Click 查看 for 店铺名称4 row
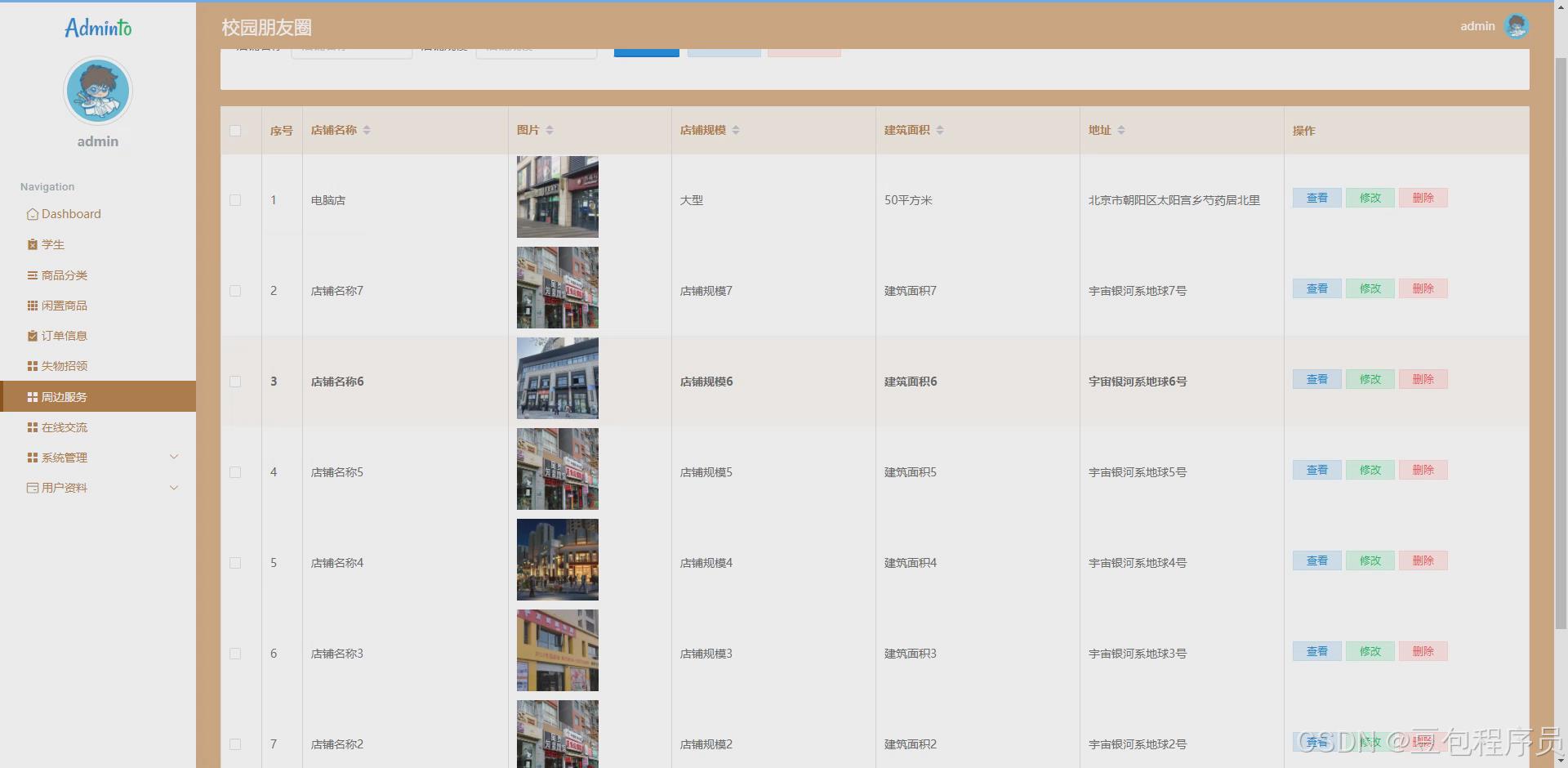1568x768 pixels. pos(1316,560)
